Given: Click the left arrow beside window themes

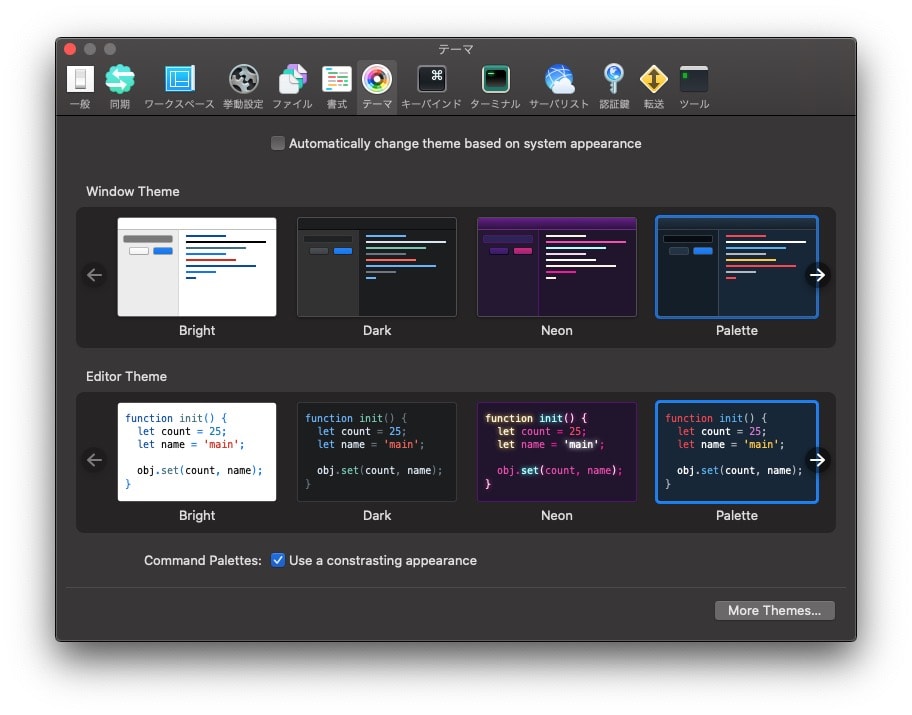Looking at the screenshot, I should pyautogui.click(x=94, y=275).
